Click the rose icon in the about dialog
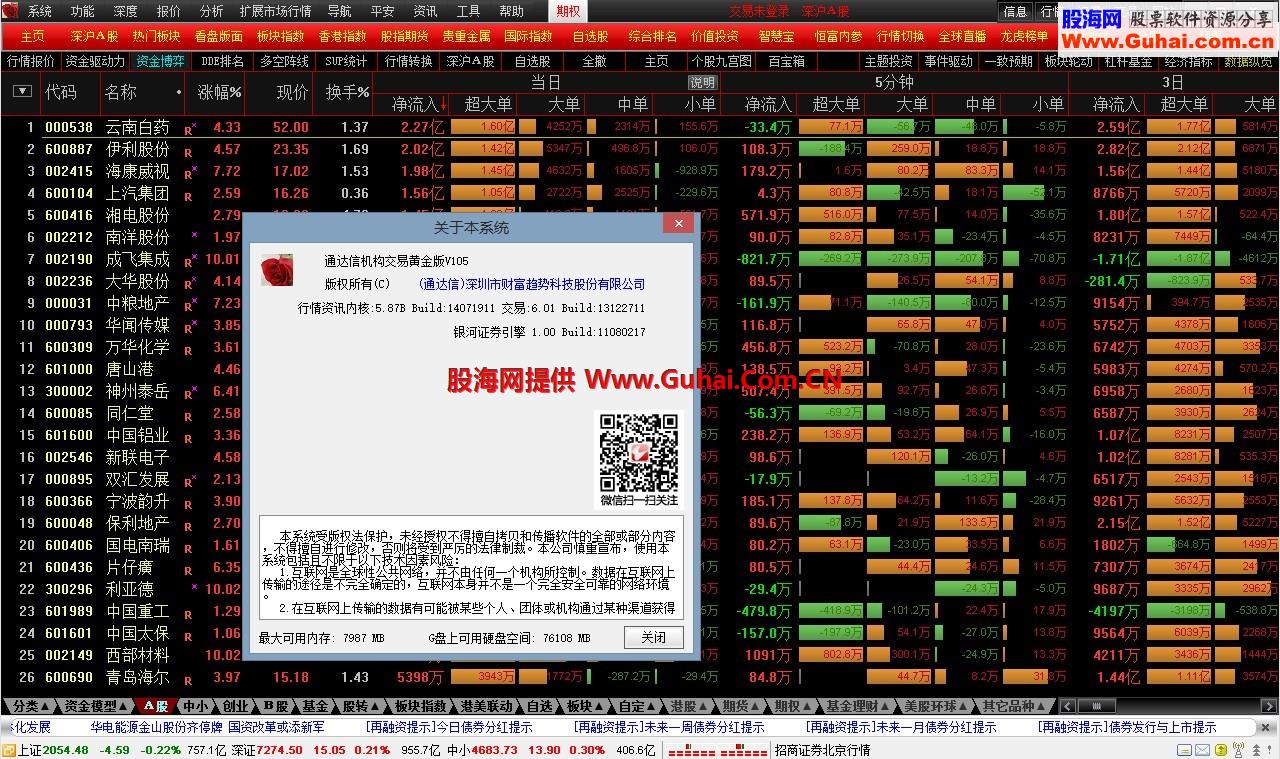The image size is (1280, 759). 277,270
